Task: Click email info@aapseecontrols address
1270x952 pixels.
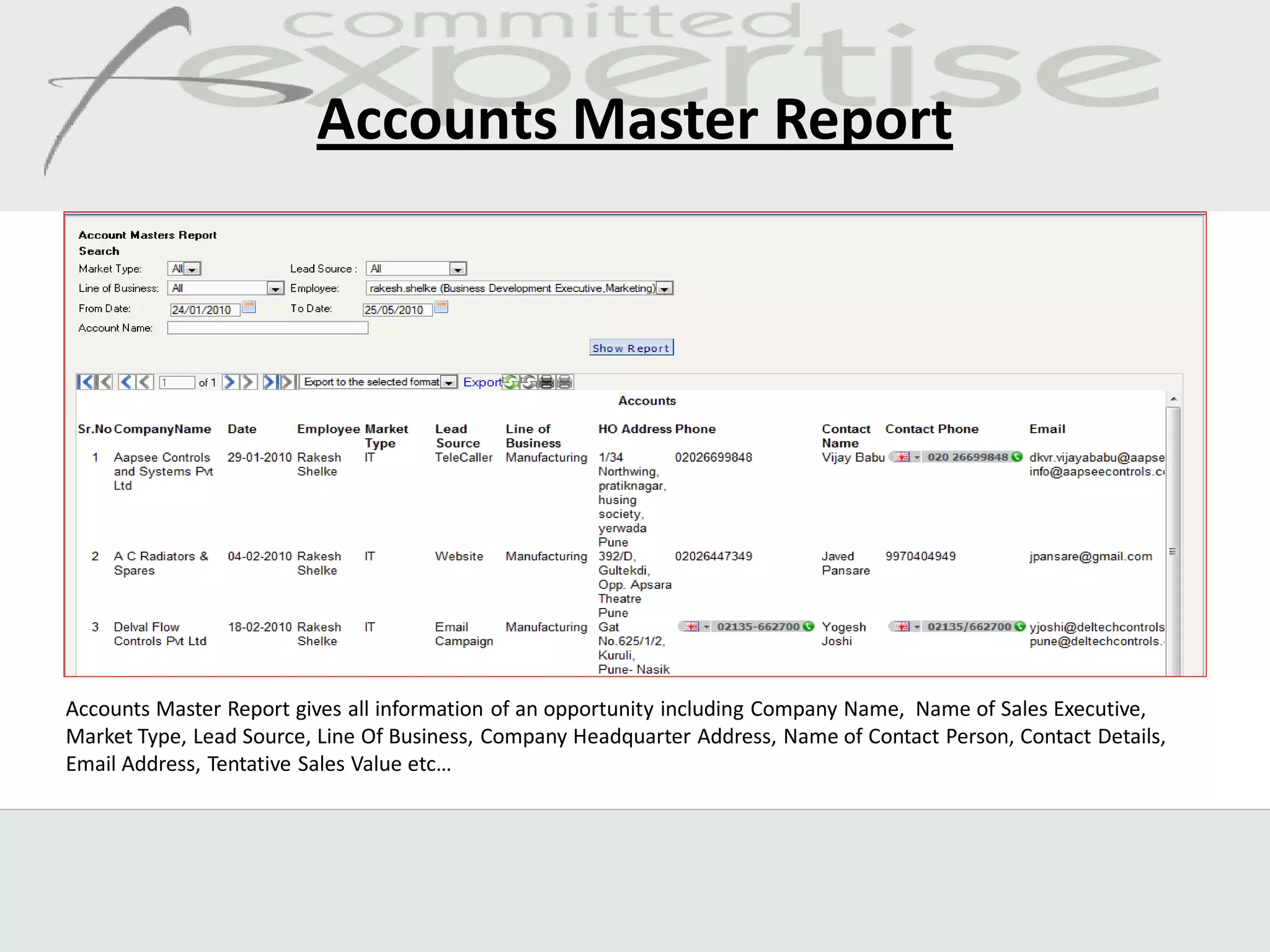Action: point(1097,472)
